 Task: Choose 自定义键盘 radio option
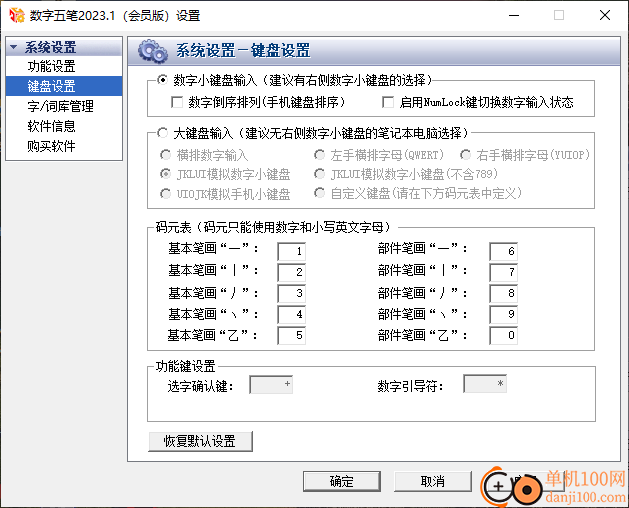click(319, 193)
